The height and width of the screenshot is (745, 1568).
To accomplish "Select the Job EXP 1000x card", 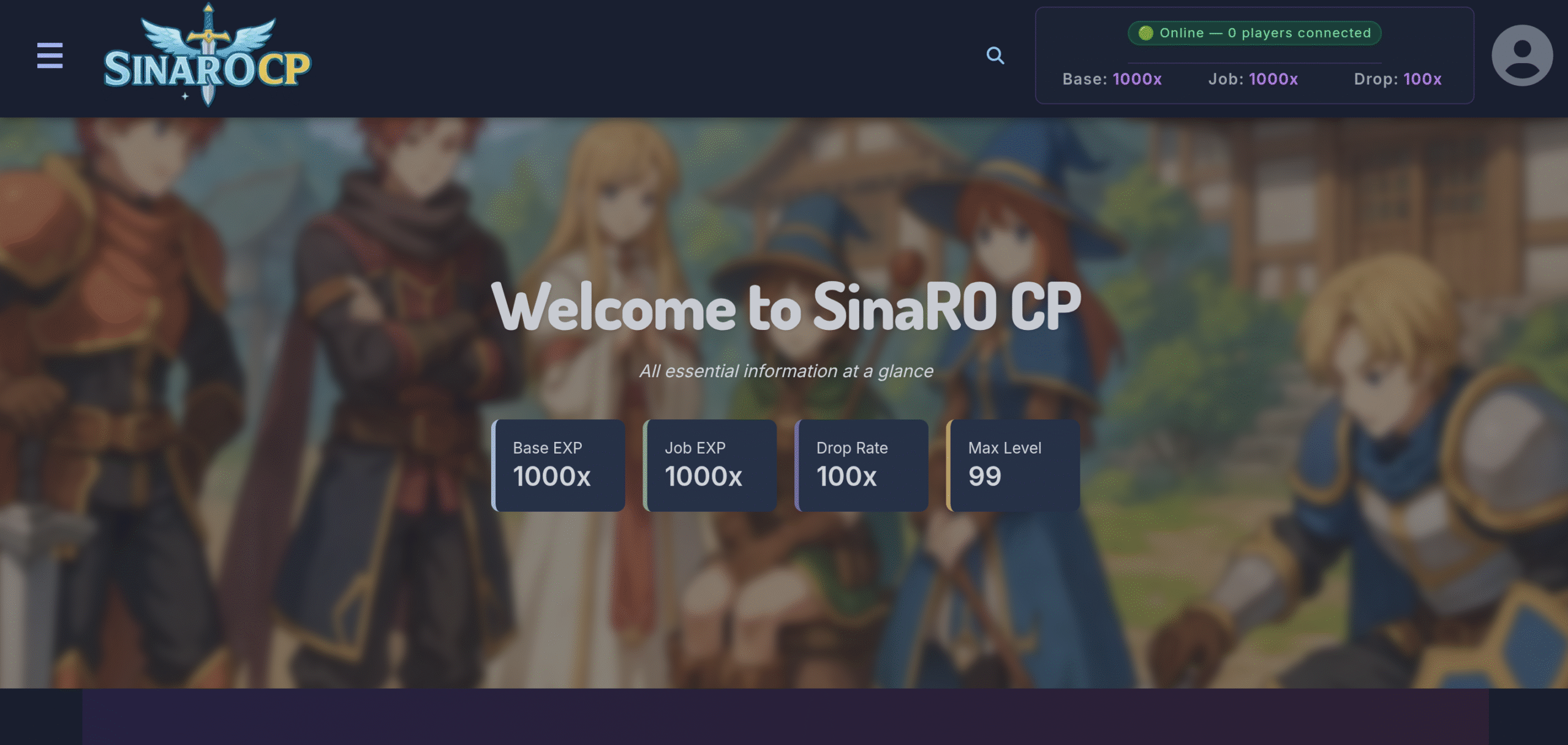I will 710,465.
